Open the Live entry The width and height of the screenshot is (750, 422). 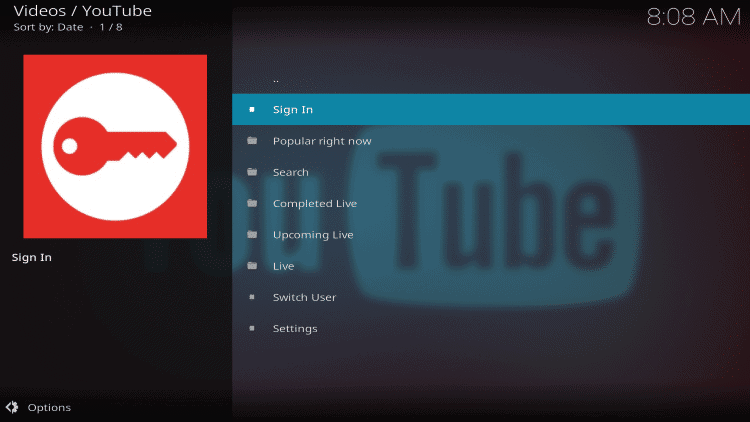[491, 266]
